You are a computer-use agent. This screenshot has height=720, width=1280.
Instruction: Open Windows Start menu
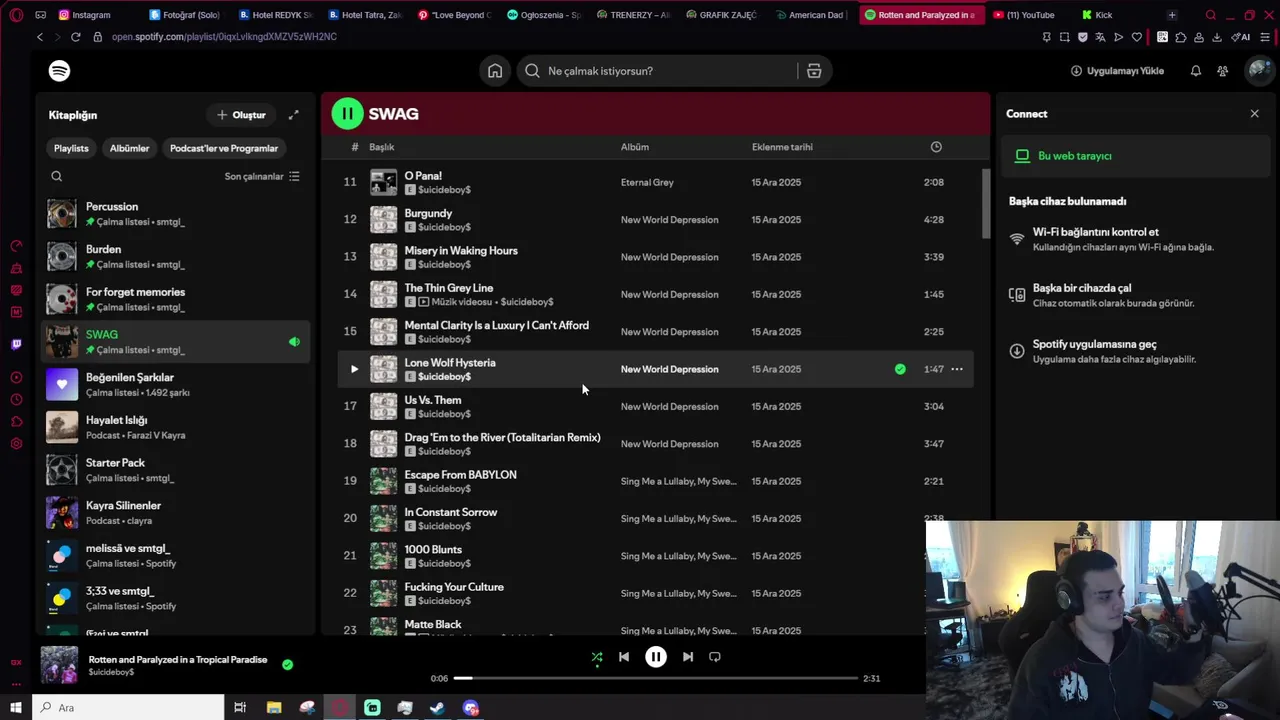click(x=16, y=707)
